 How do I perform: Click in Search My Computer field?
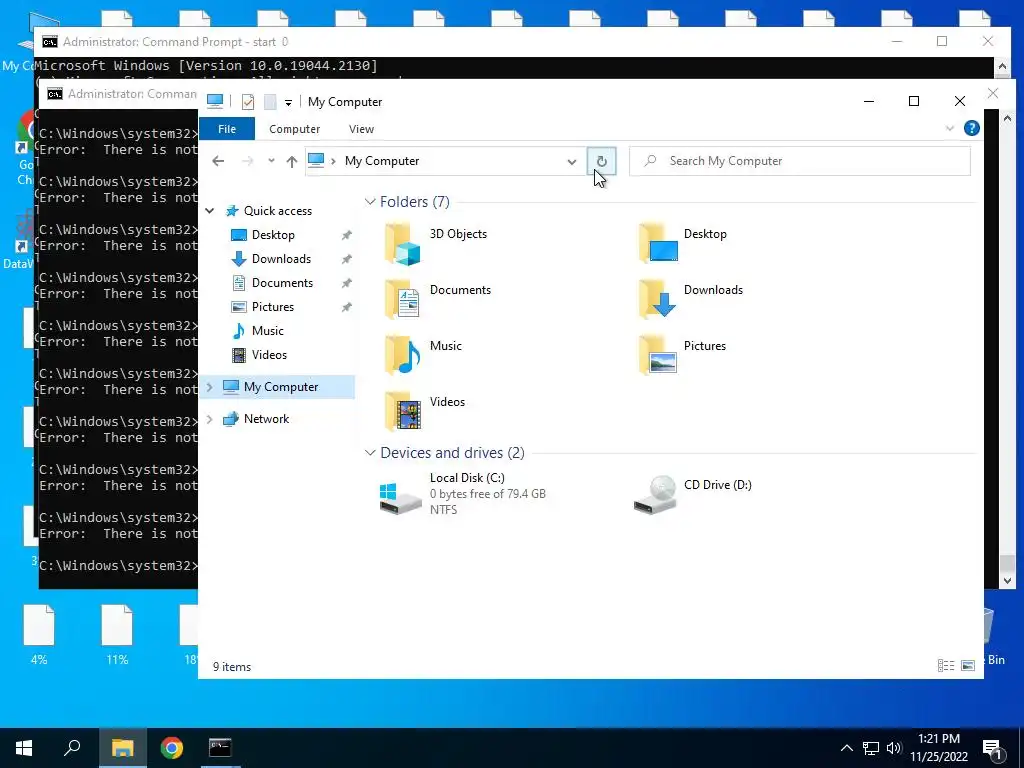(799, 161)
